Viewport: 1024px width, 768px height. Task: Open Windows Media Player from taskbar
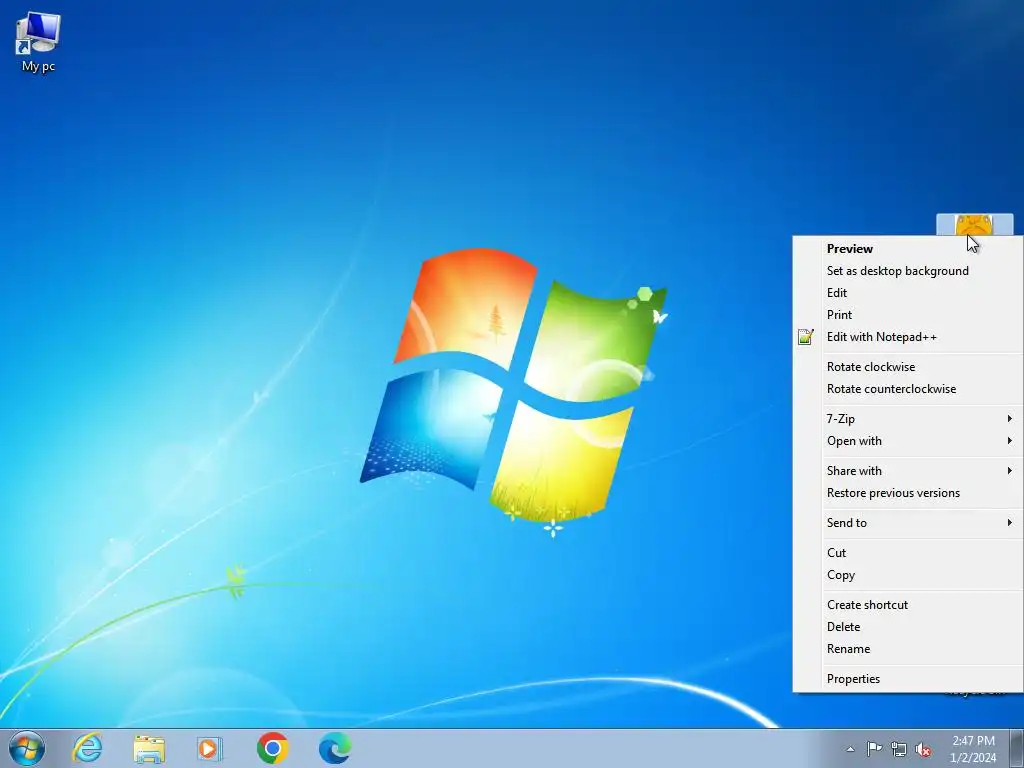click(x=210, y=748)
